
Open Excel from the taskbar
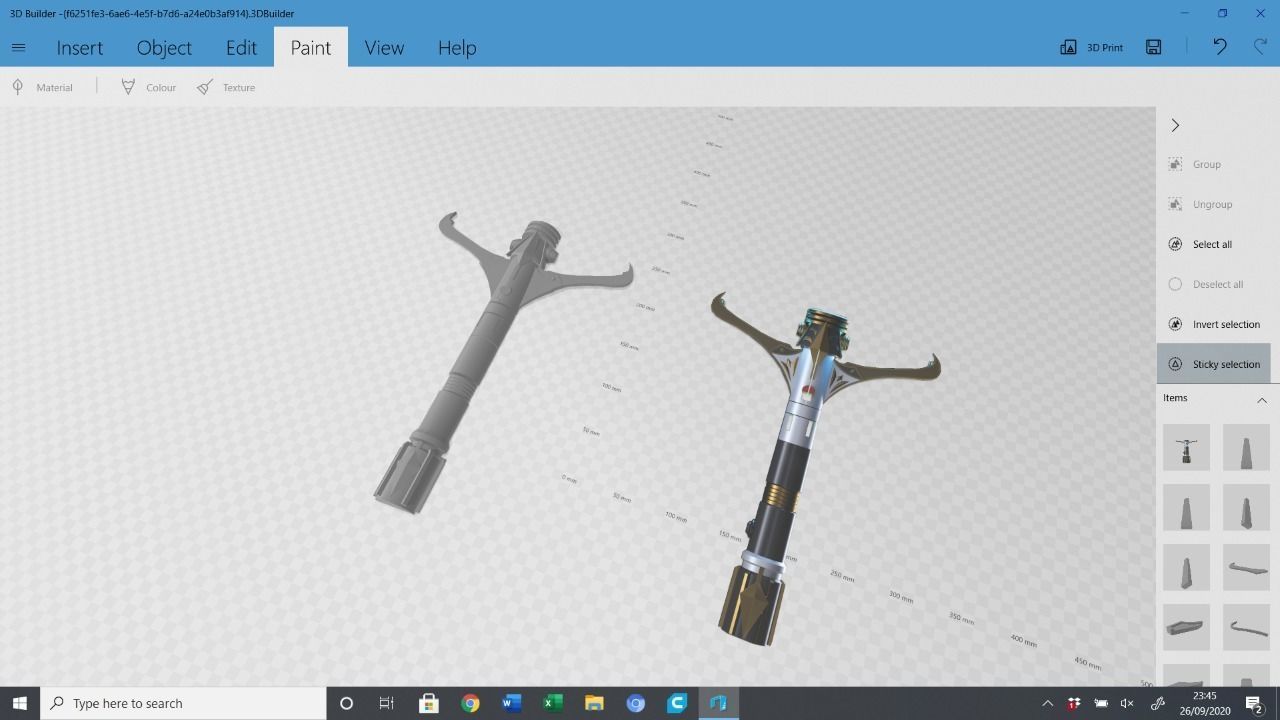pyautogui.click(x=552, y=703)
